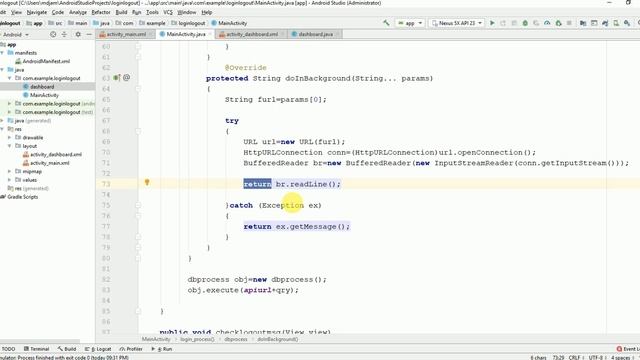Click the Make Project hammer icon
Image resolution: width=640 pixels, height=360 pixels.
click(x=386, y=23)
